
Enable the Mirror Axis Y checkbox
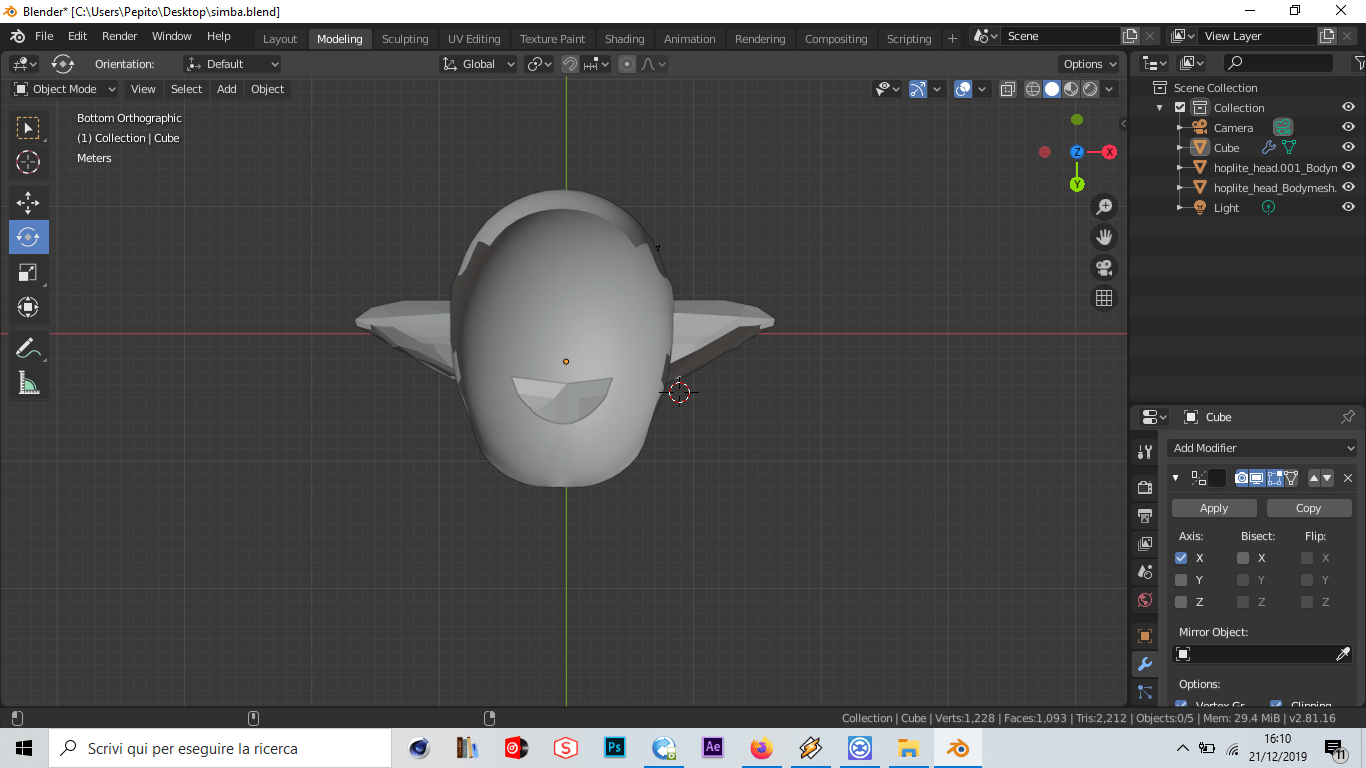pos(1181,580)
